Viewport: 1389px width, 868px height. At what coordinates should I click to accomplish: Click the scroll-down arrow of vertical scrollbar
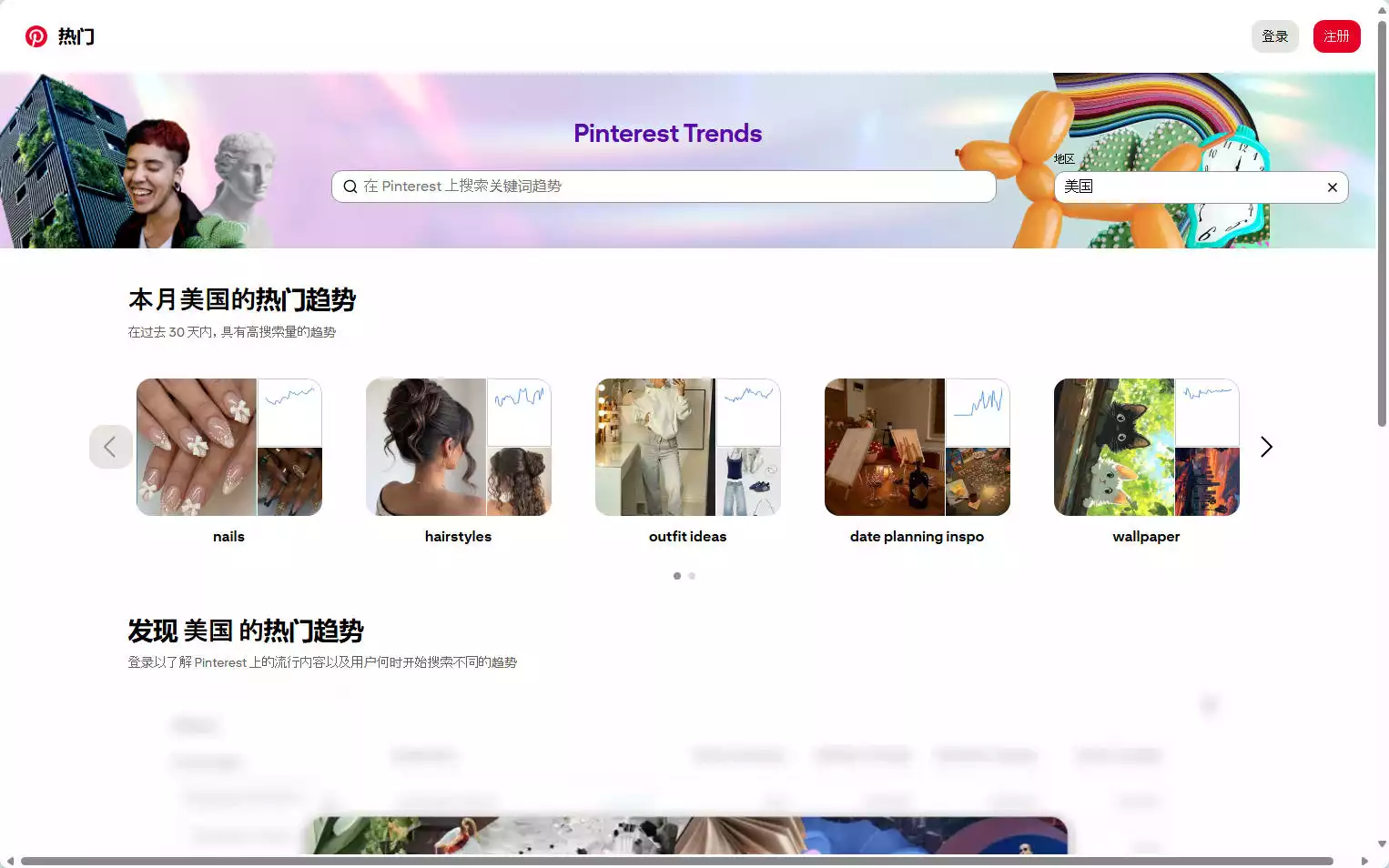click(x=1382, y=844)
